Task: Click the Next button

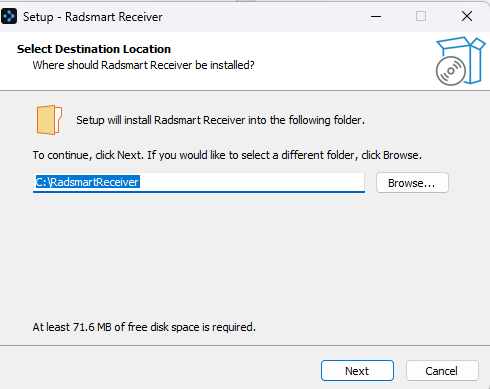Action: click(x=357, y=370)
